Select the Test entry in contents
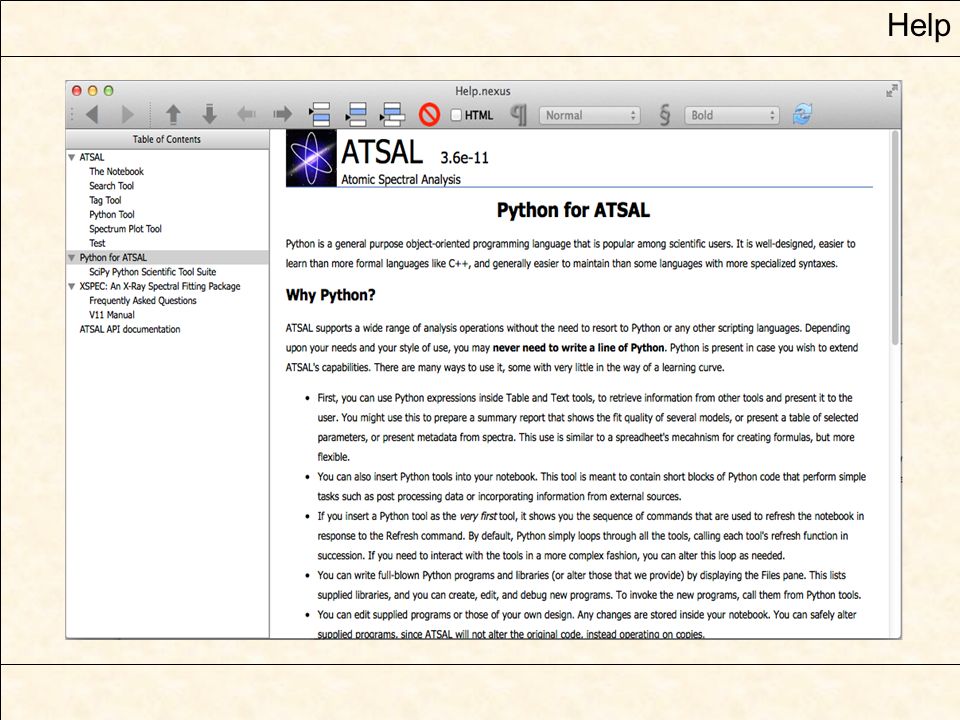The width and height of the screenshot is (960, 720). click(97, 243)
